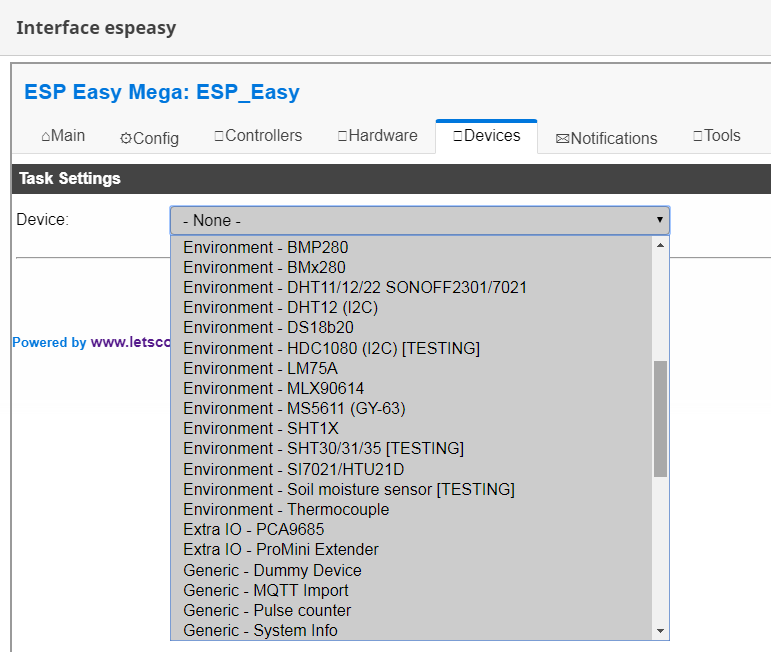771x652 pixels.
Task: Select Environment - SI7021/HTU21D
Action: click(411, 470)
